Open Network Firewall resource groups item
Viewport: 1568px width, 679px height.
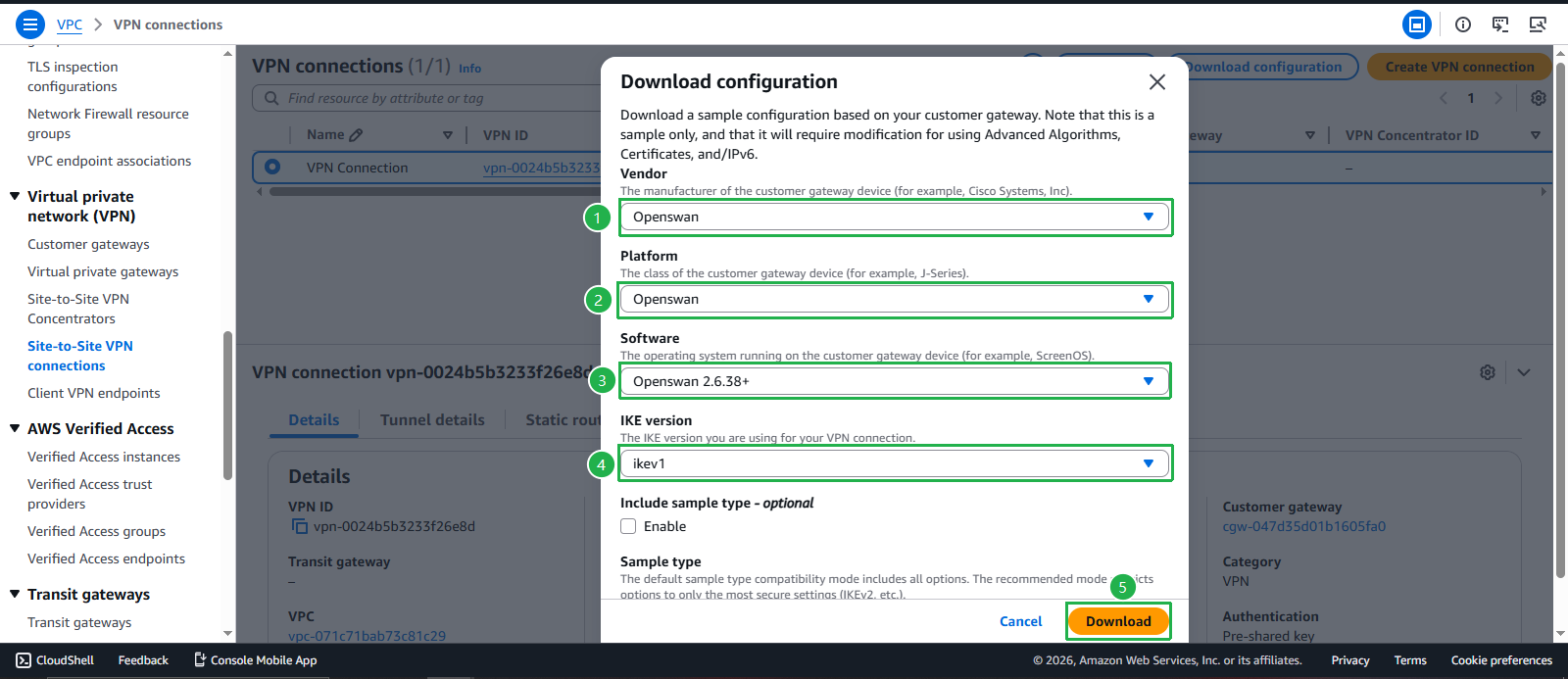click(x=108, y=123)
